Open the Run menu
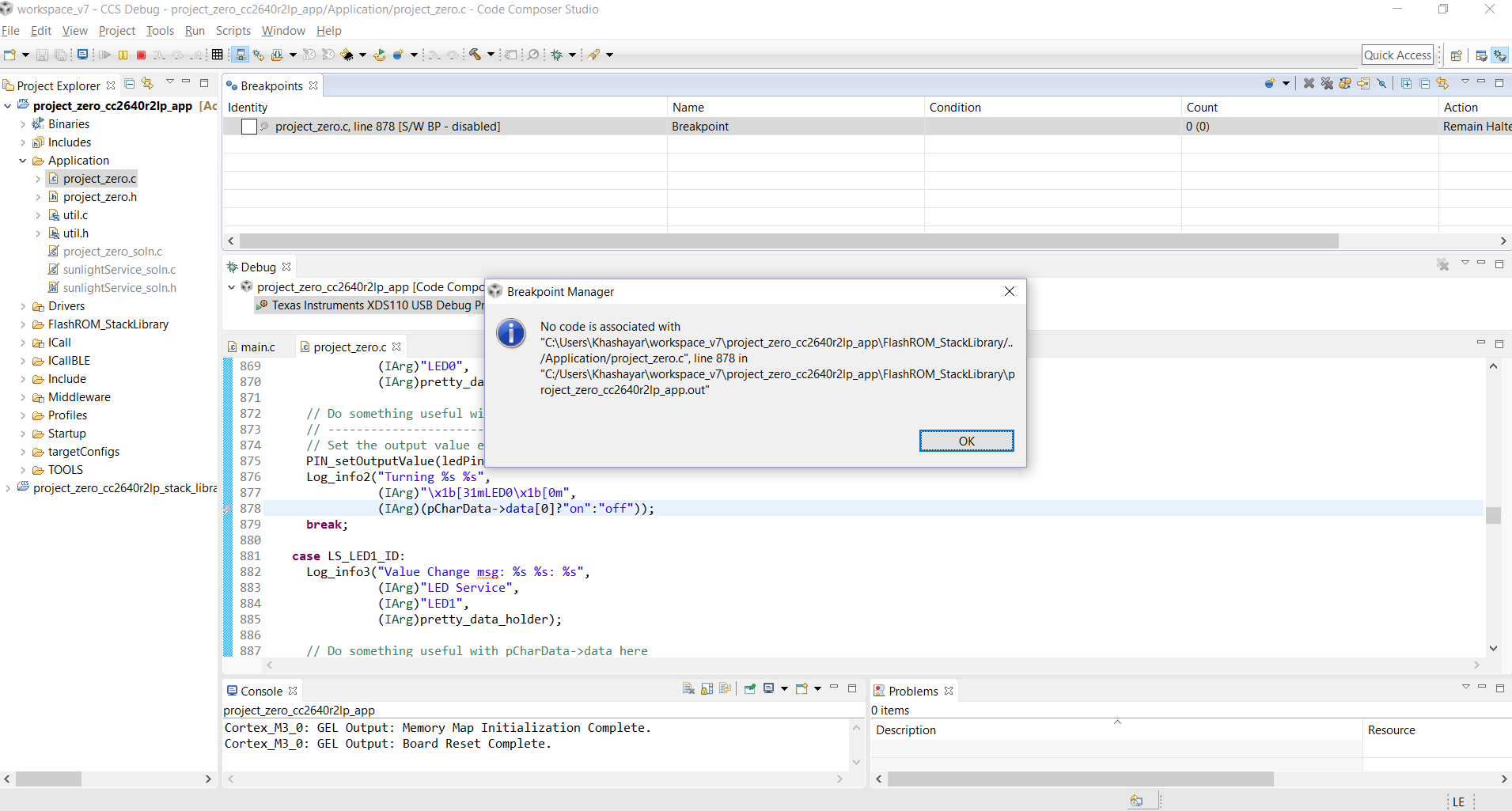Image resolution: width=1512 pixels, height=811 pixels. pos(195,31)
